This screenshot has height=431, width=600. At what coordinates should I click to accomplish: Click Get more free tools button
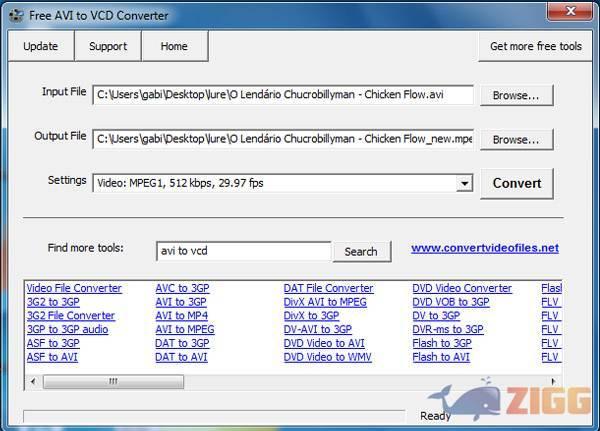(535, 46)
